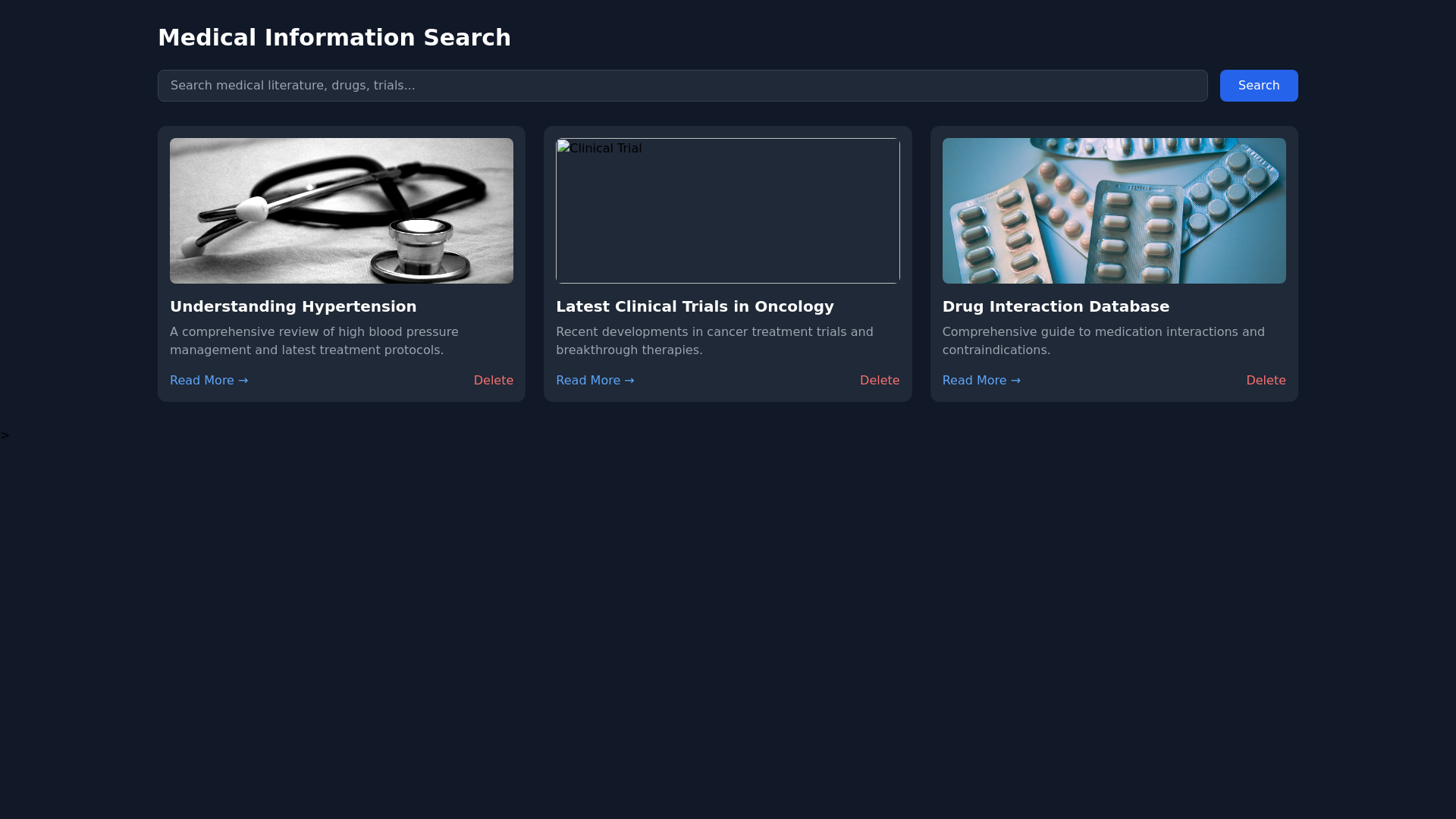
Task: Select the Drug Interaction Database title
Action: 1056,306
